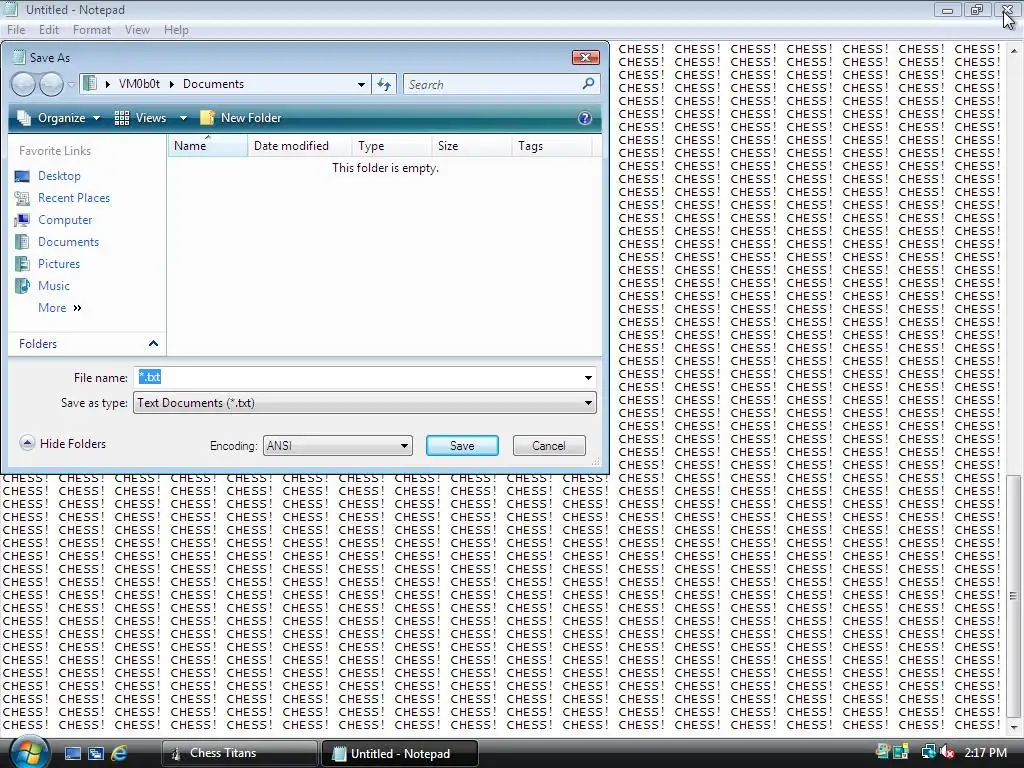Expand the Folders pane
Screen dimensions: 1024x768
(87, 344)
